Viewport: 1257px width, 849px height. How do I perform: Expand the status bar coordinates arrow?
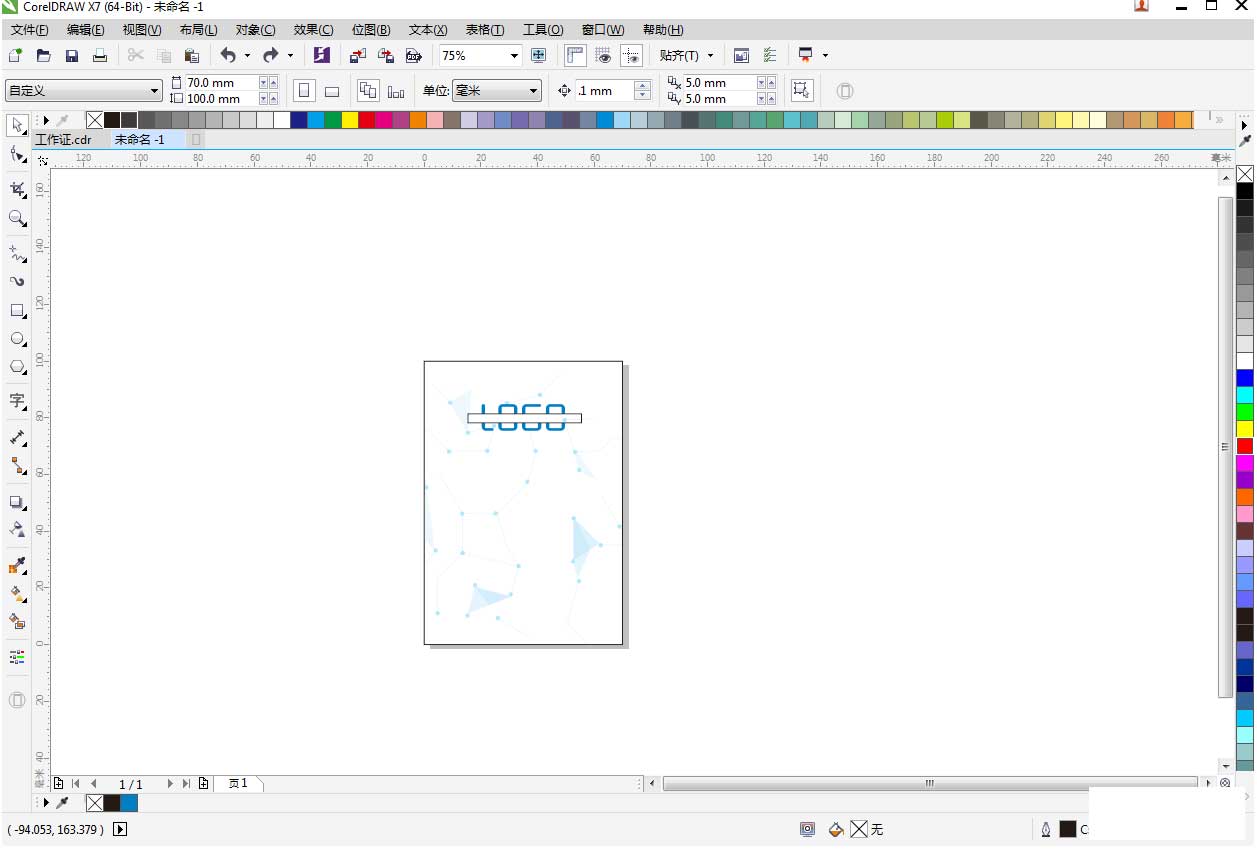click(121, 829)
